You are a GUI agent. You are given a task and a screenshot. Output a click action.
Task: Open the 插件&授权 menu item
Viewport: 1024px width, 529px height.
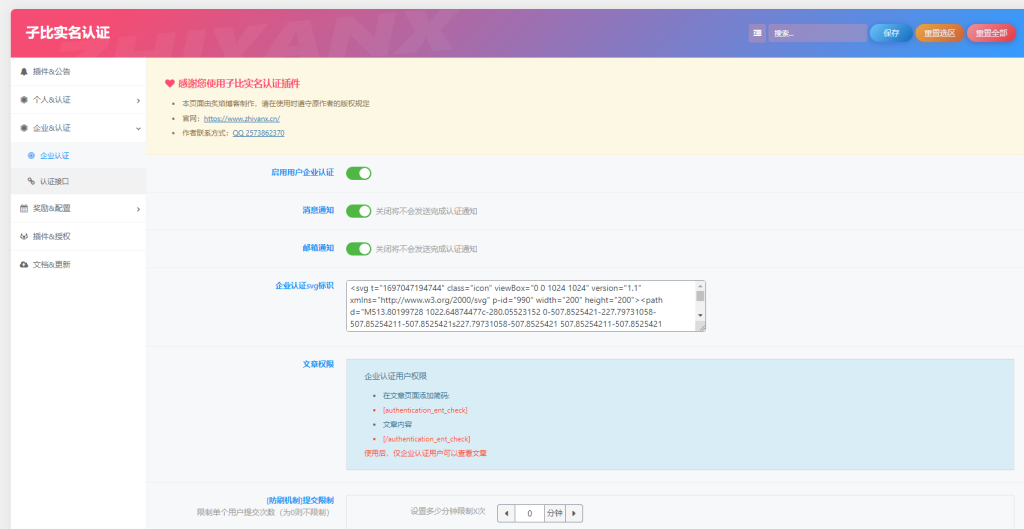click(78, 236)
